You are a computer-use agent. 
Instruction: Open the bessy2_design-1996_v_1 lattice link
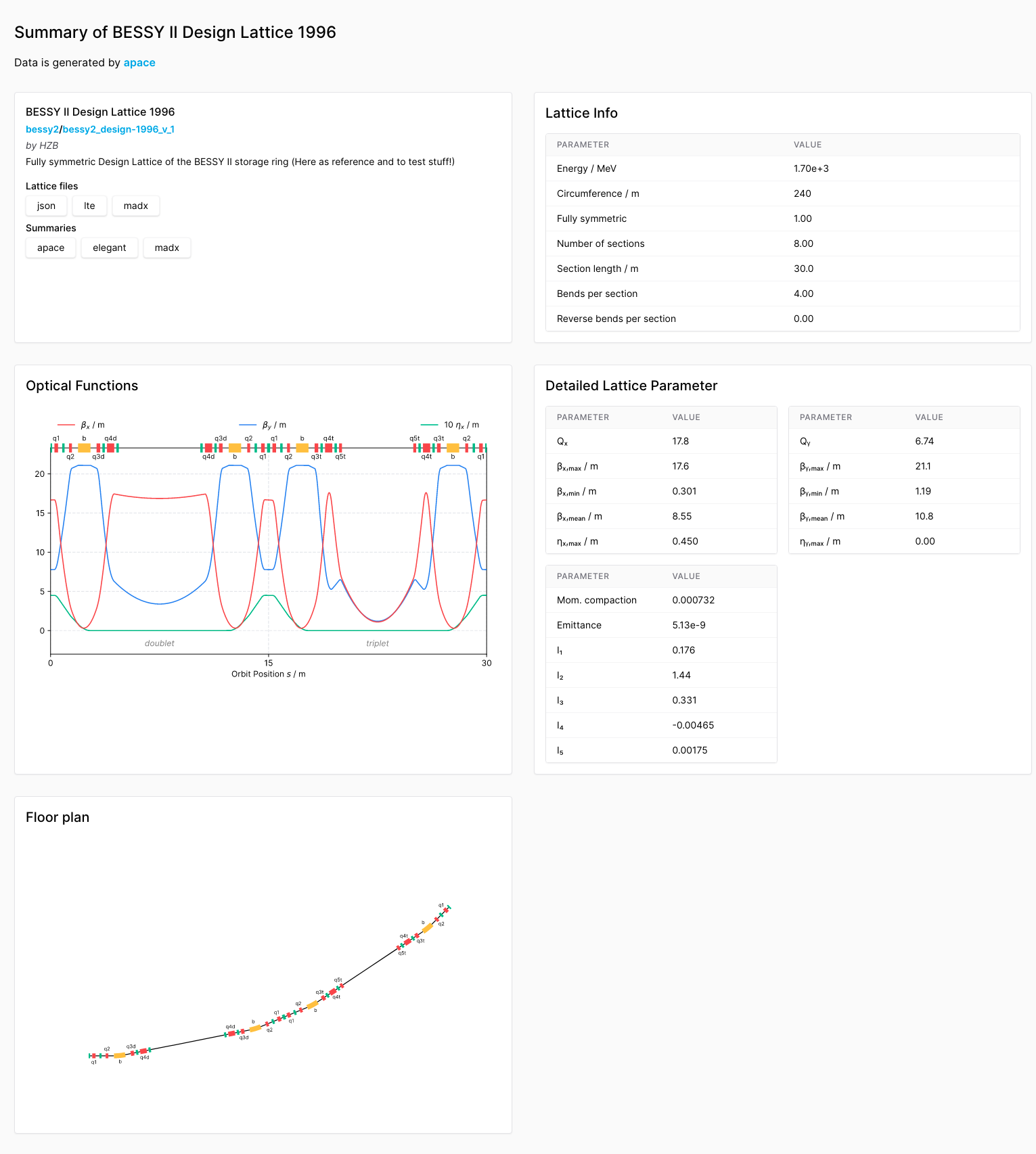click(118, 129)
